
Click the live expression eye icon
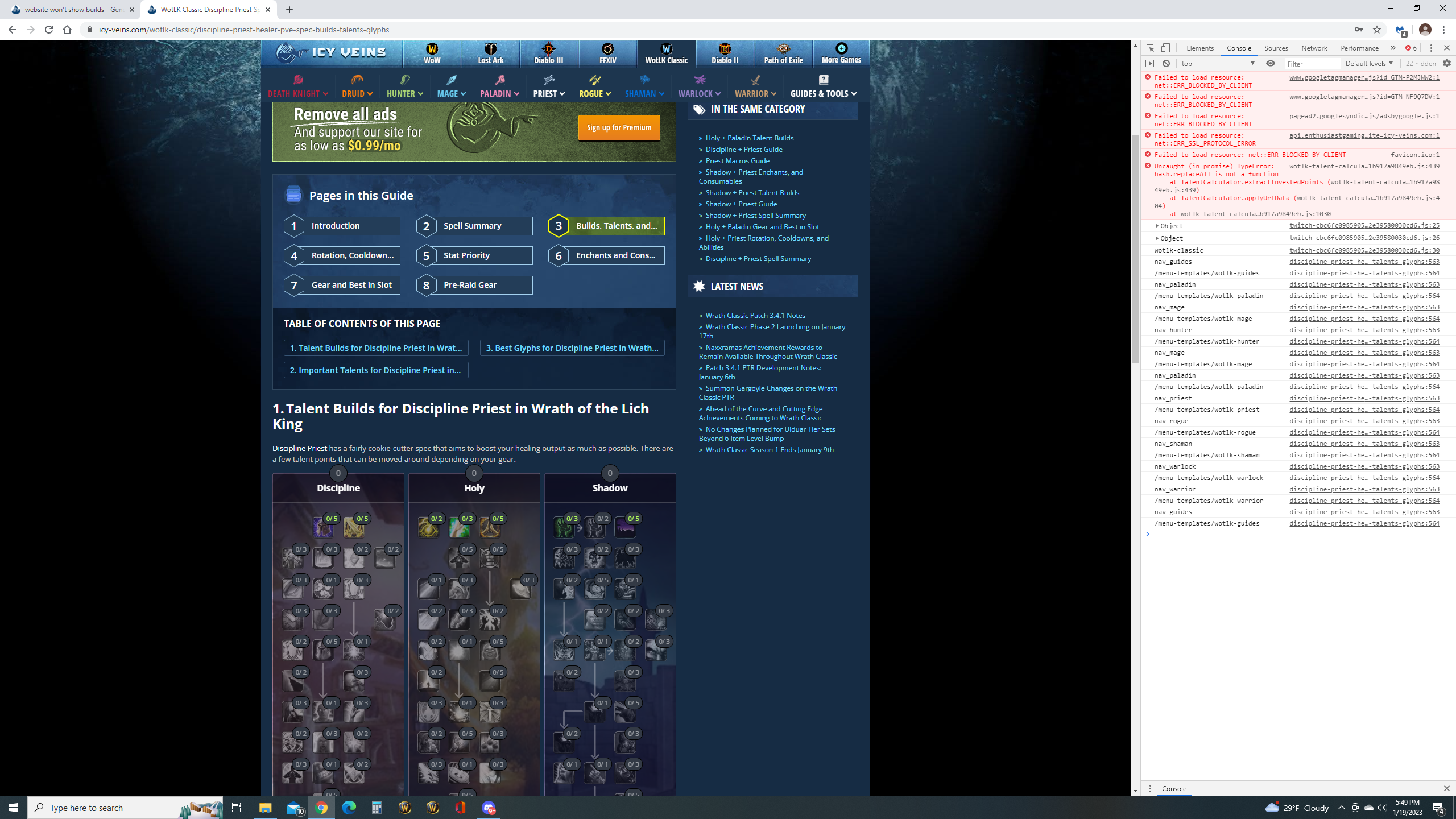(x=1271, y=64)
